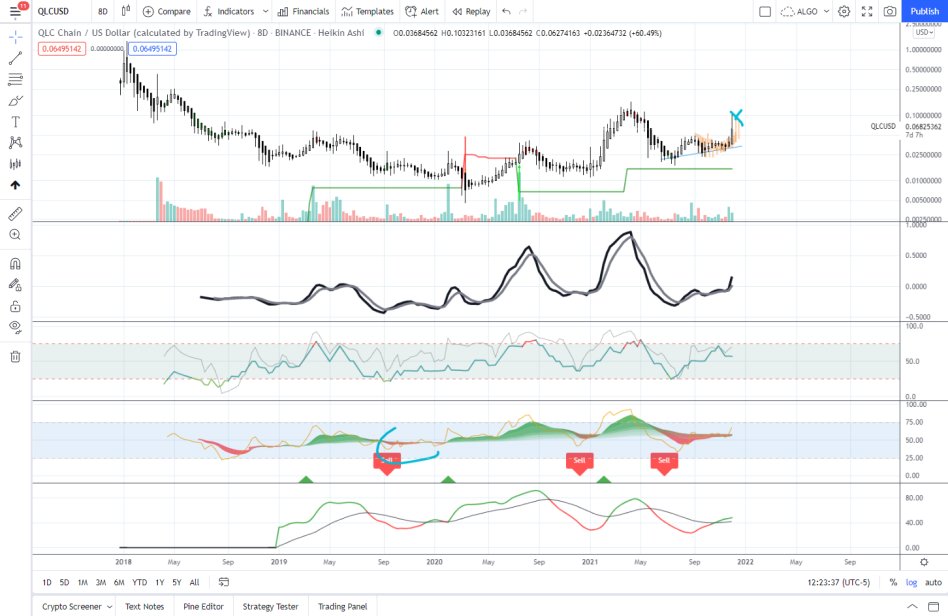Open the ALGO saved layout dropdown
This screenshot has height=616, width=948.
805,11
